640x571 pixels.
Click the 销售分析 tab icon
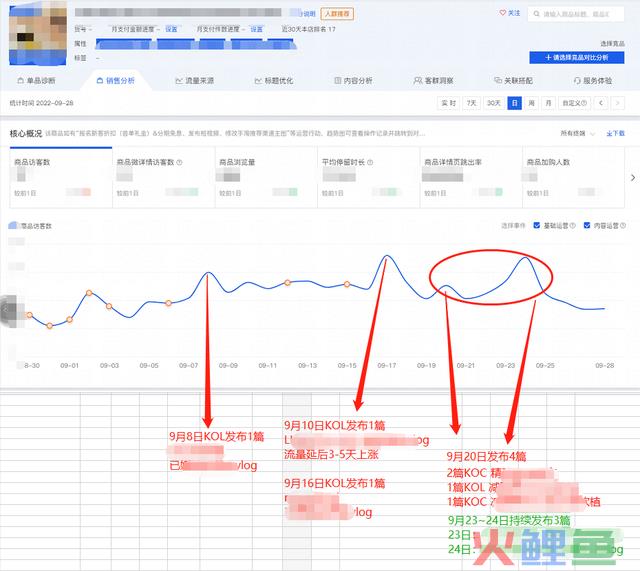click(100, 81)
